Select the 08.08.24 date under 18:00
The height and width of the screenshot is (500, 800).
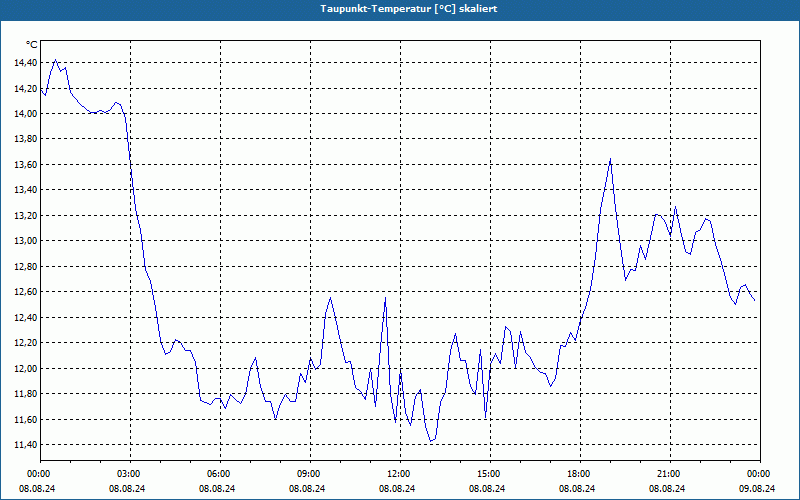coord(578,488)
